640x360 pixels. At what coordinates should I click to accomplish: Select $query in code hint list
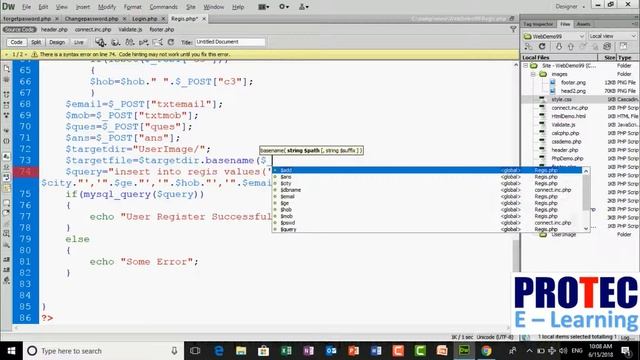point(427,229)
